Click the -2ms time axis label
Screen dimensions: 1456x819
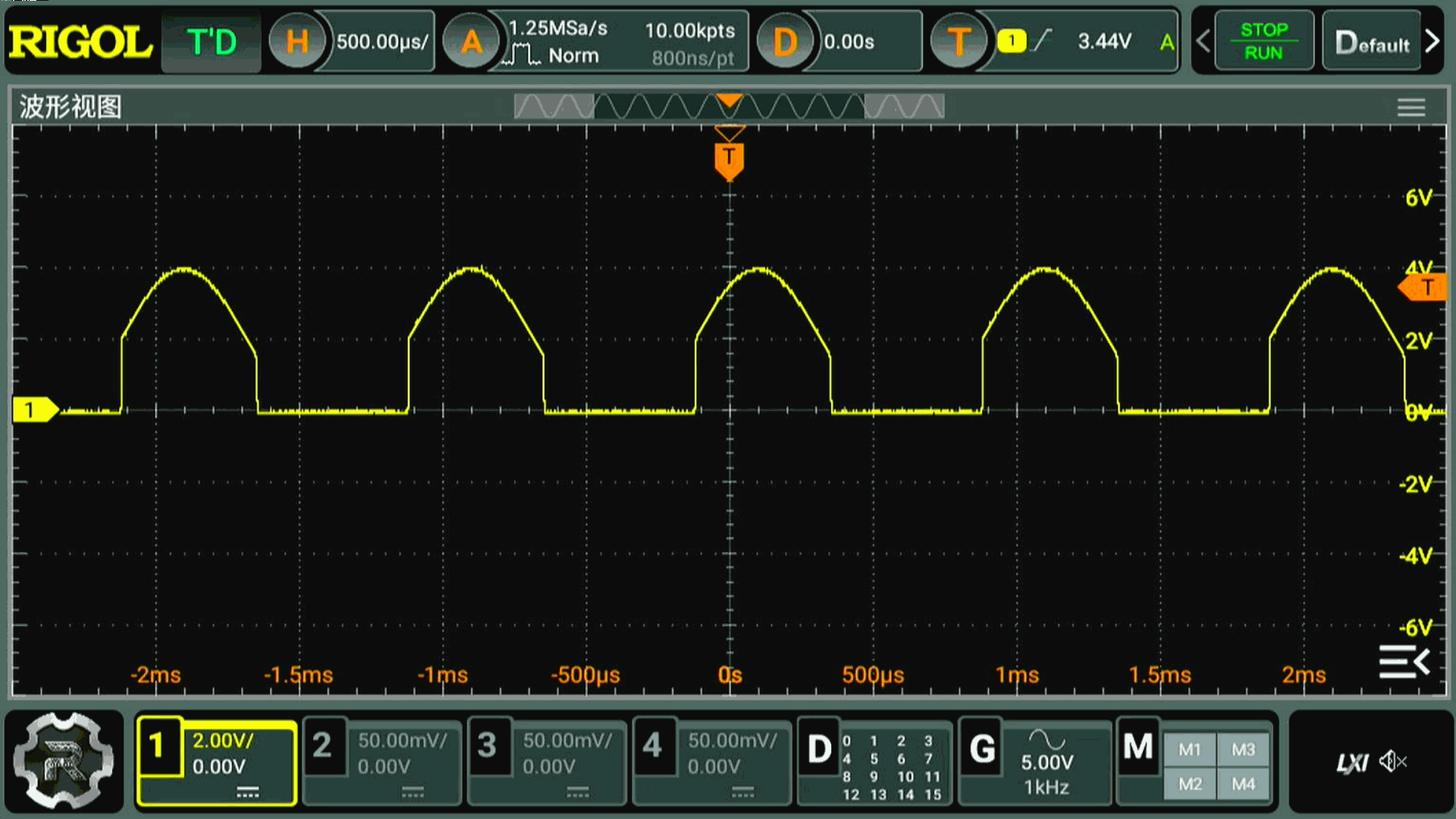point(155,675)
